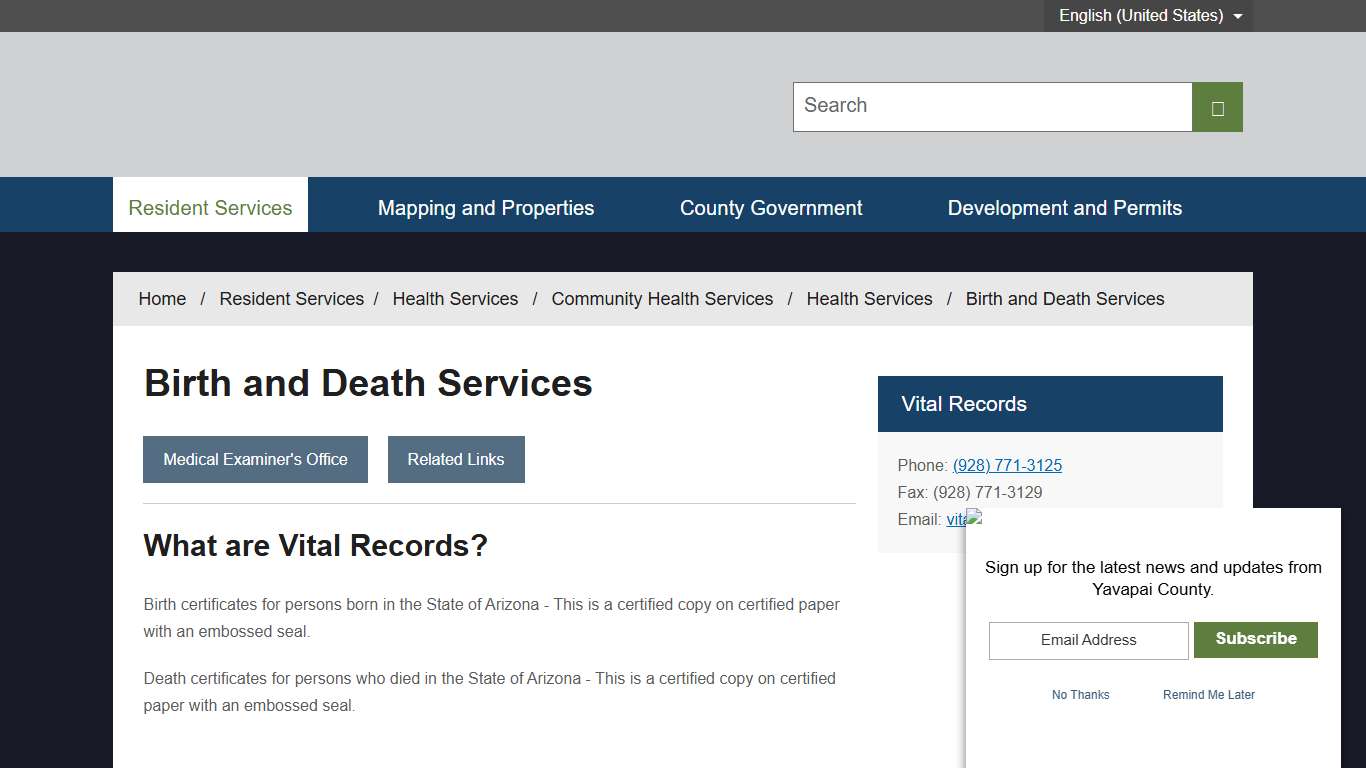Open the Resident Services navigation menu

(x=209, y=207)
